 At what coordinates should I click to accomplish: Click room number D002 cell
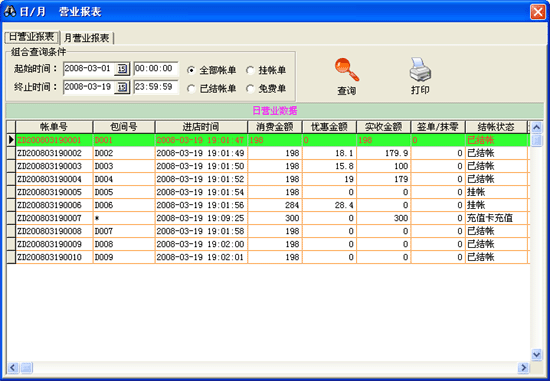(x=124, y=153)
